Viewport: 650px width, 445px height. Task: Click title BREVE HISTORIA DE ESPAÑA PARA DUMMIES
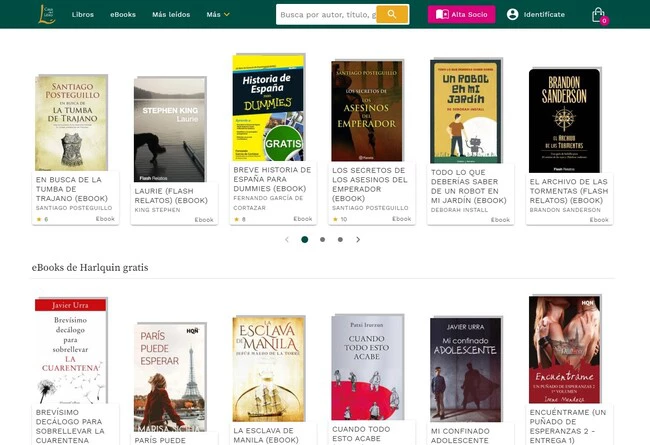[270, 179]
